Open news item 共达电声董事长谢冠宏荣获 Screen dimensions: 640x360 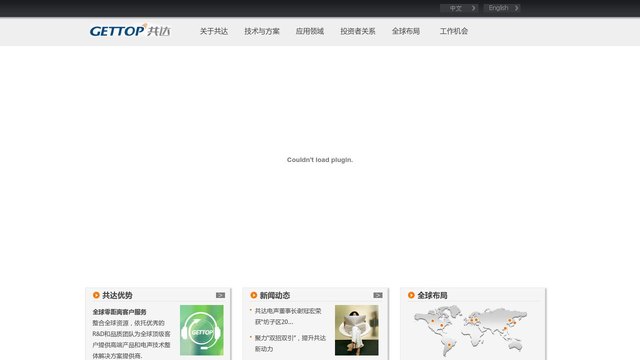click(288, 316)
